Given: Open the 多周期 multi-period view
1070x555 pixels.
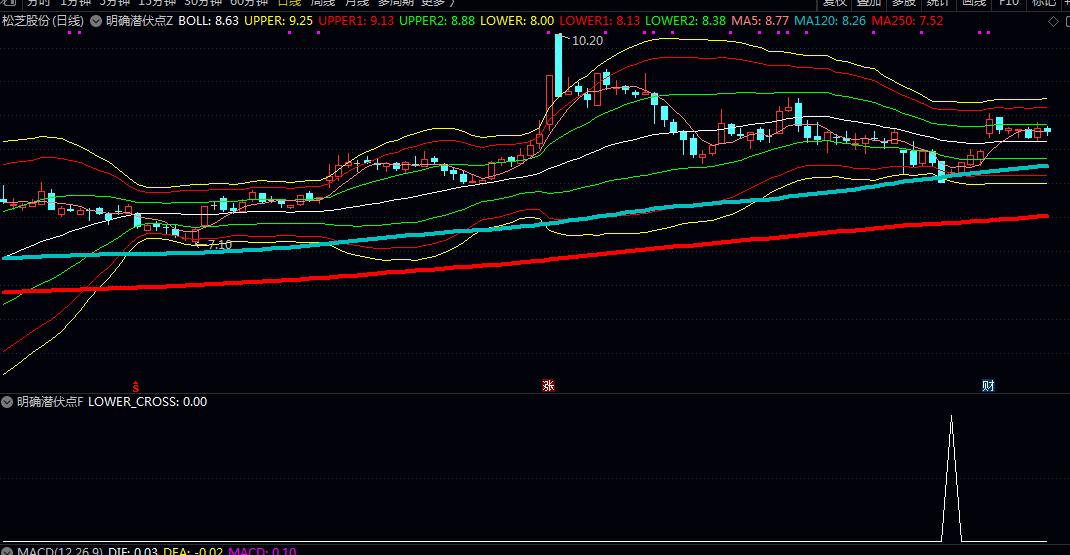Looking at the screenshot, I should 396,3.
